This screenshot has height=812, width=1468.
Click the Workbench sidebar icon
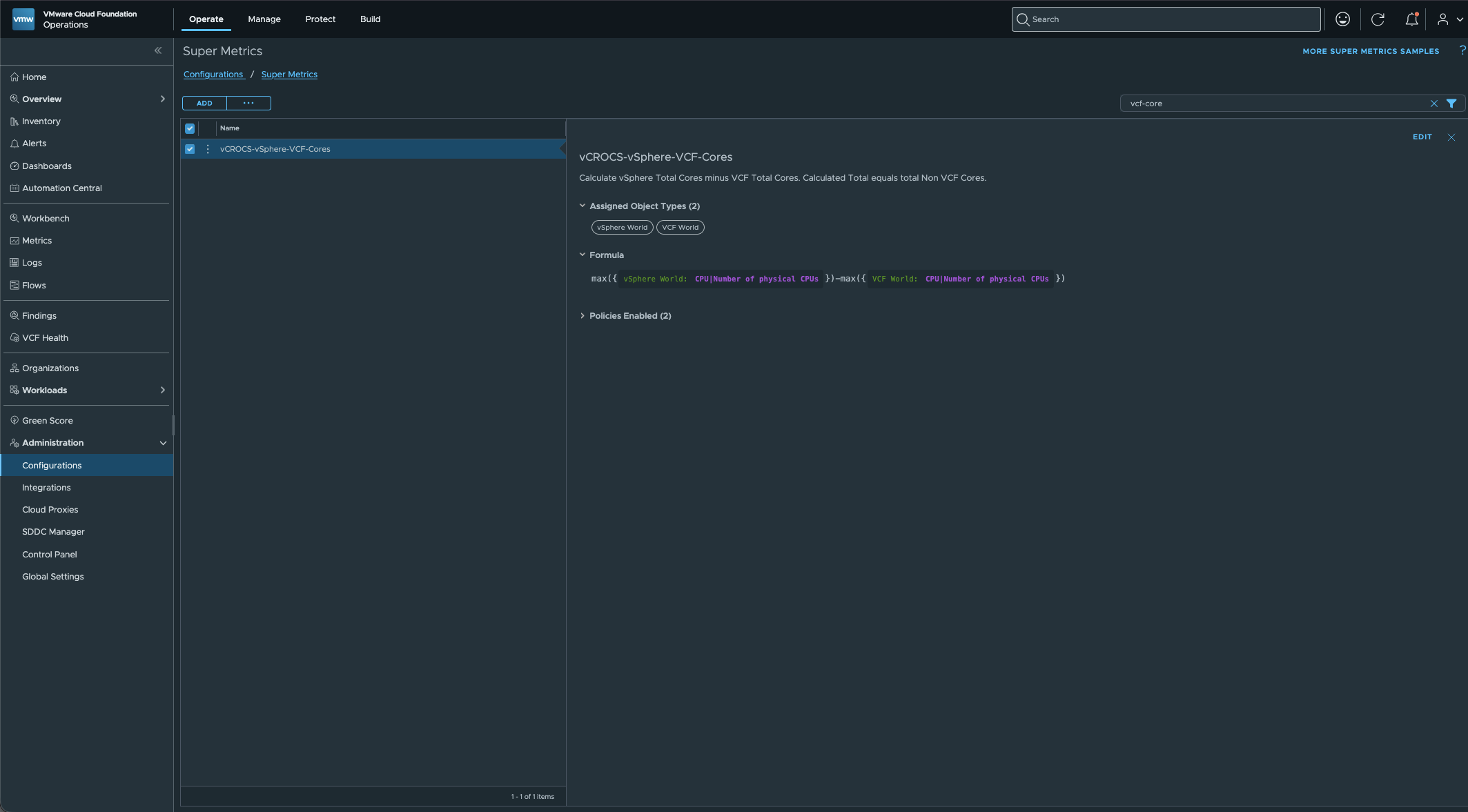coord(14,219)
